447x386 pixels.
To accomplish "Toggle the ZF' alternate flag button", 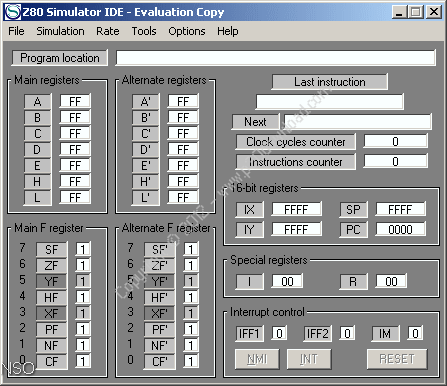I will tap(160, 266).
